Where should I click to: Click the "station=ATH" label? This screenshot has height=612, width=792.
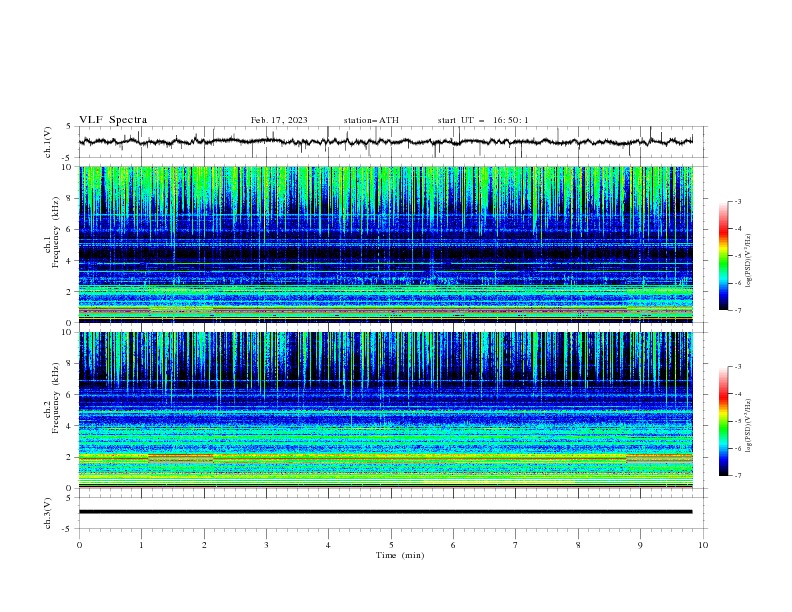[371, 120]
